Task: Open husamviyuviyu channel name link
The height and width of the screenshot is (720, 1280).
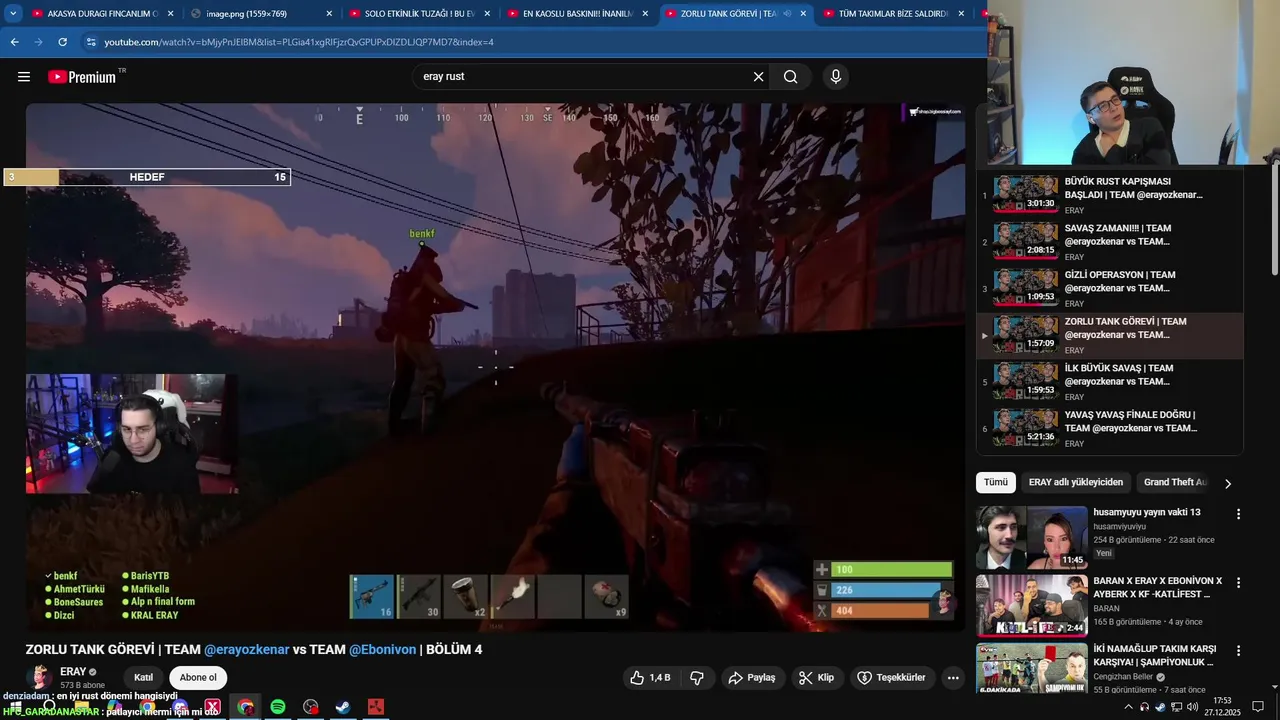Action: coord(1119,527)
